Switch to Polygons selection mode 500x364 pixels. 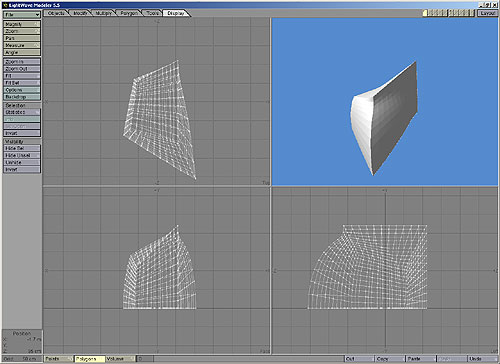coord(89,359)
